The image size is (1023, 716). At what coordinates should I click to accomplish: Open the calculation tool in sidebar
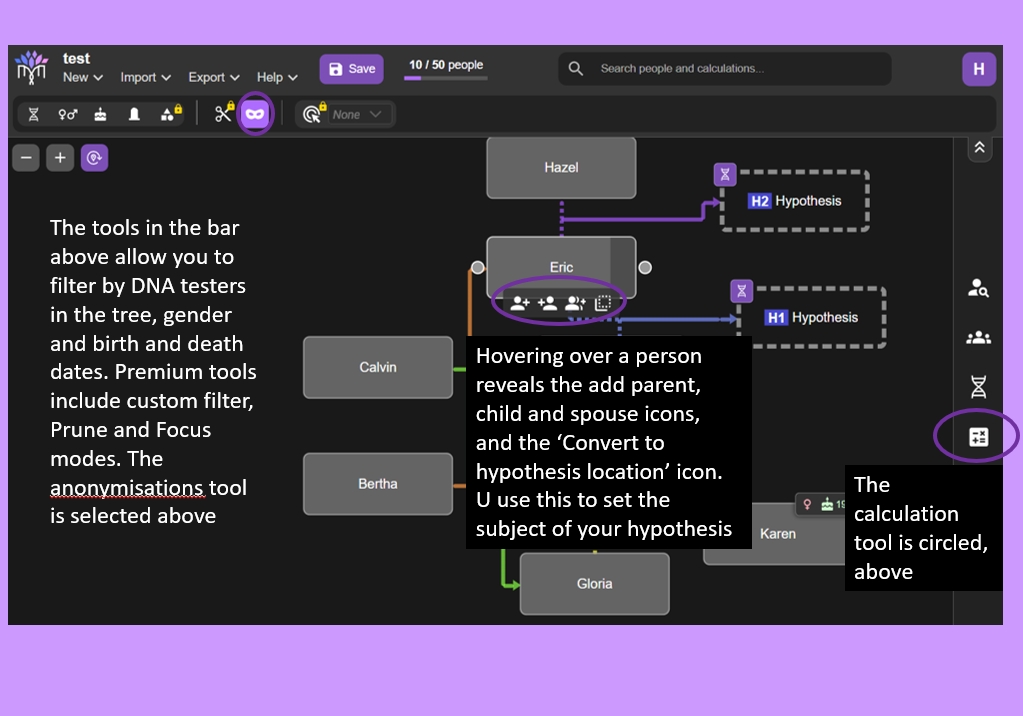[978, 437]
